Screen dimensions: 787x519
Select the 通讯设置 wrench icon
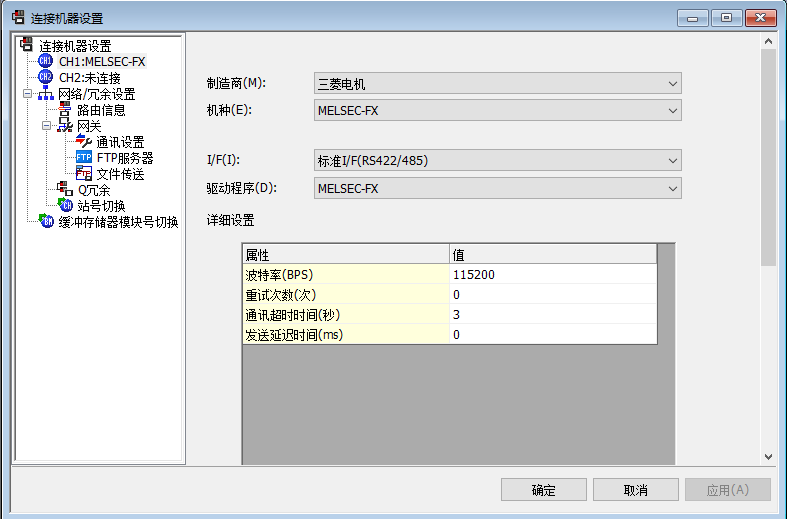(x=84, y=142)
